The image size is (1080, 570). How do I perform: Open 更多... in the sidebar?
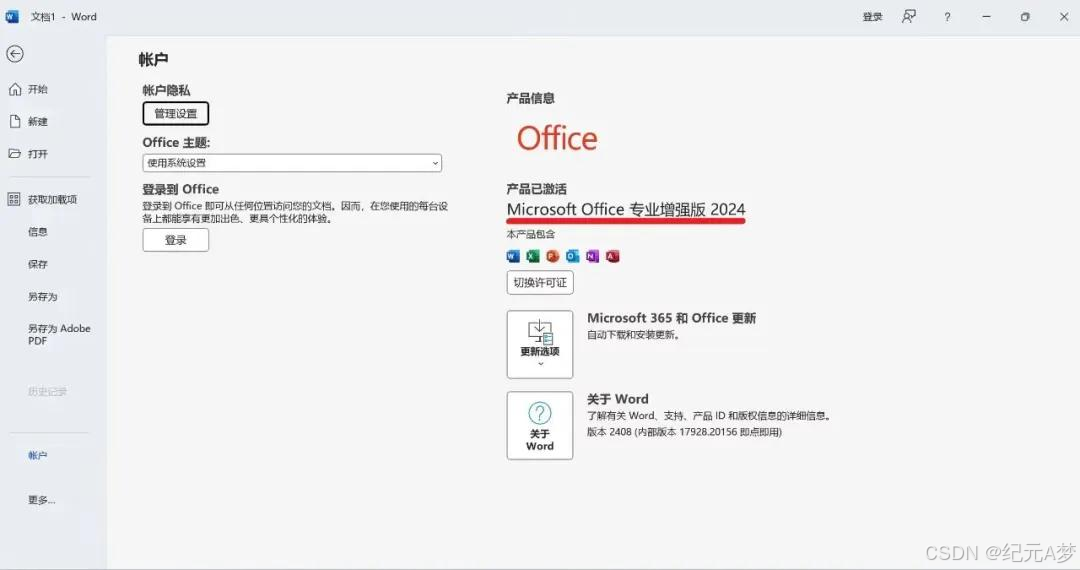click(x=41, y=500)
